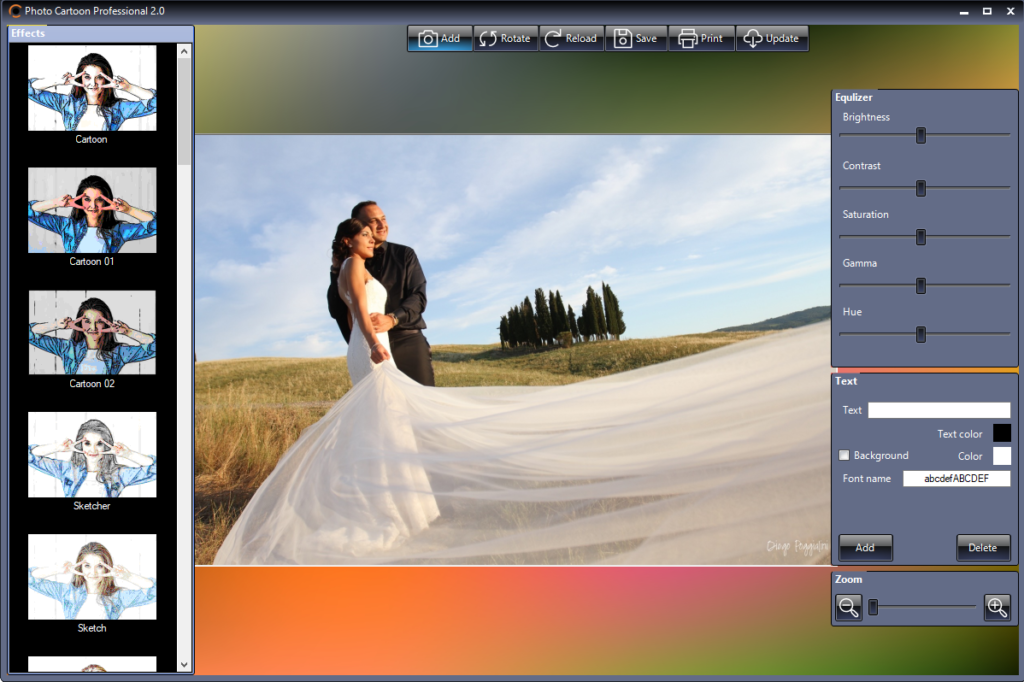Open the Font name selector
The width and height of the screenshot is (1024, 682).
[x=956, y=479]
